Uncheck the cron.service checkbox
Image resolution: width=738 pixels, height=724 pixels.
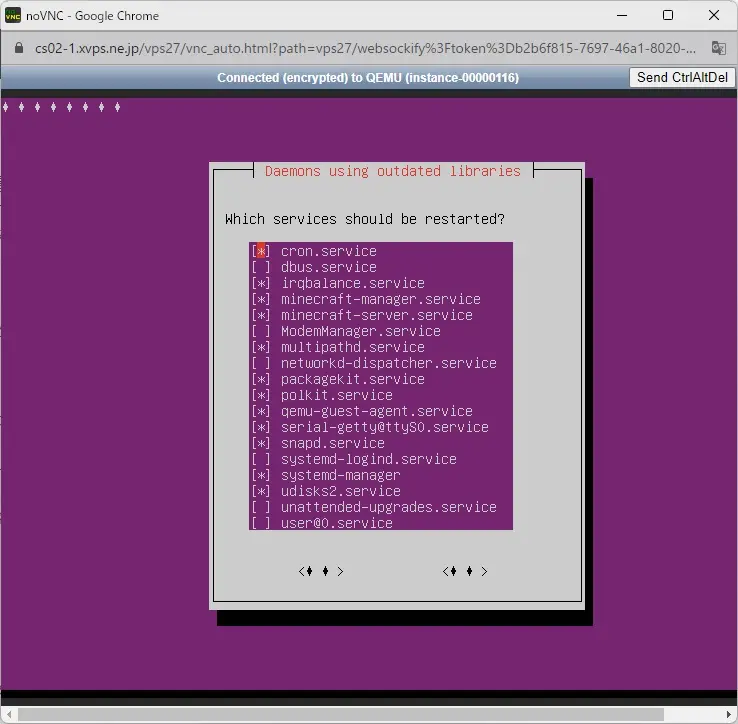tap(261, 251)
